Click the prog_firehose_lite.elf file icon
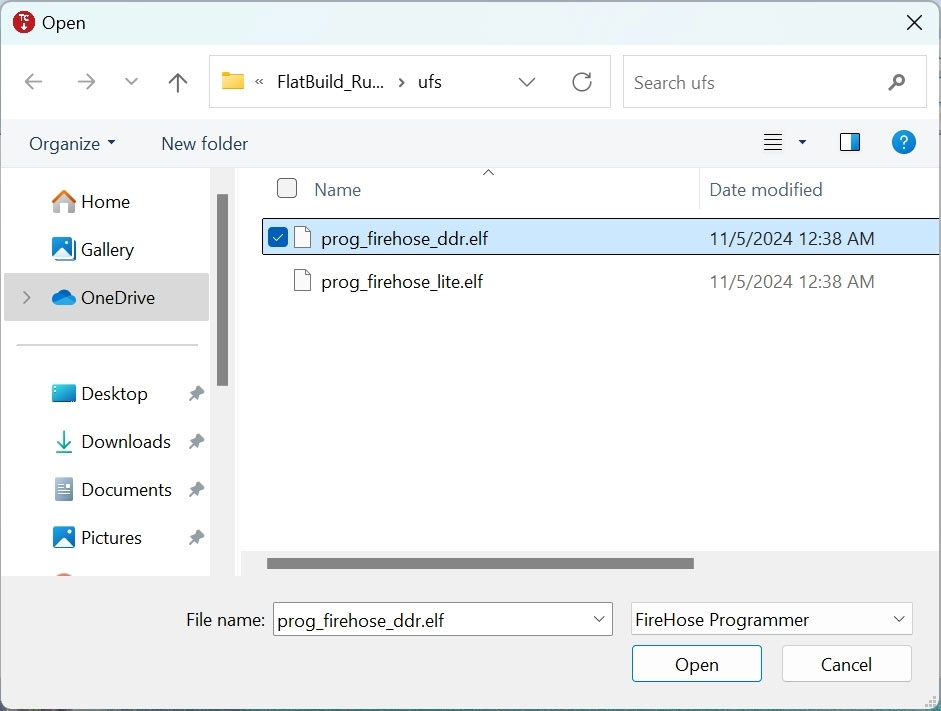This screenshot has width=941, height=711. (302, 280)
